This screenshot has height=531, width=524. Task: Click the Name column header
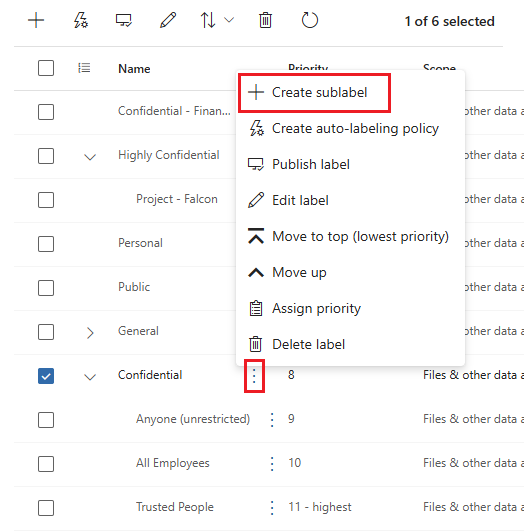coord(134,69)
